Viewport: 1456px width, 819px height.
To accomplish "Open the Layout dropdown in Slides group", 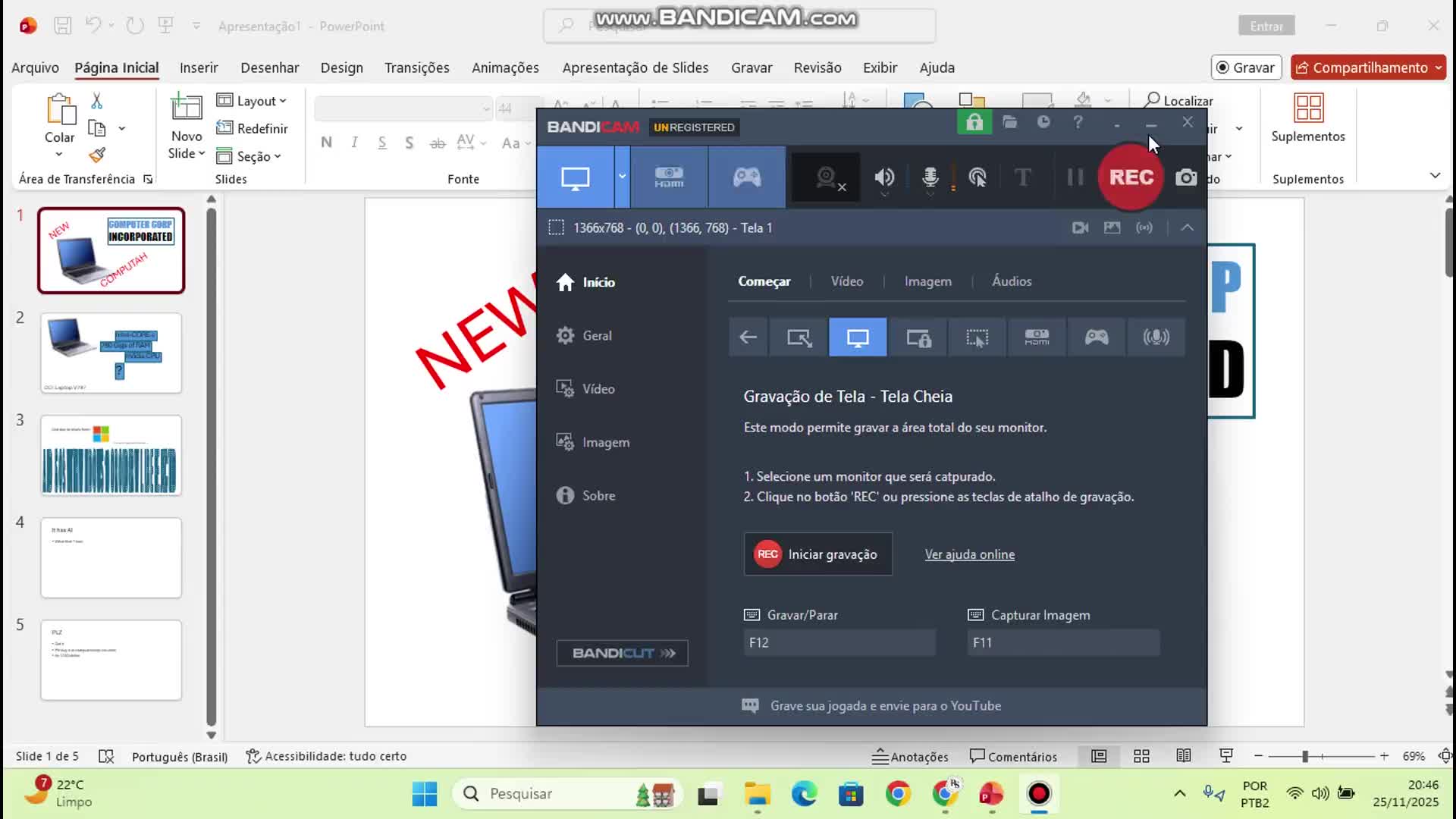I will click(252, 101).
